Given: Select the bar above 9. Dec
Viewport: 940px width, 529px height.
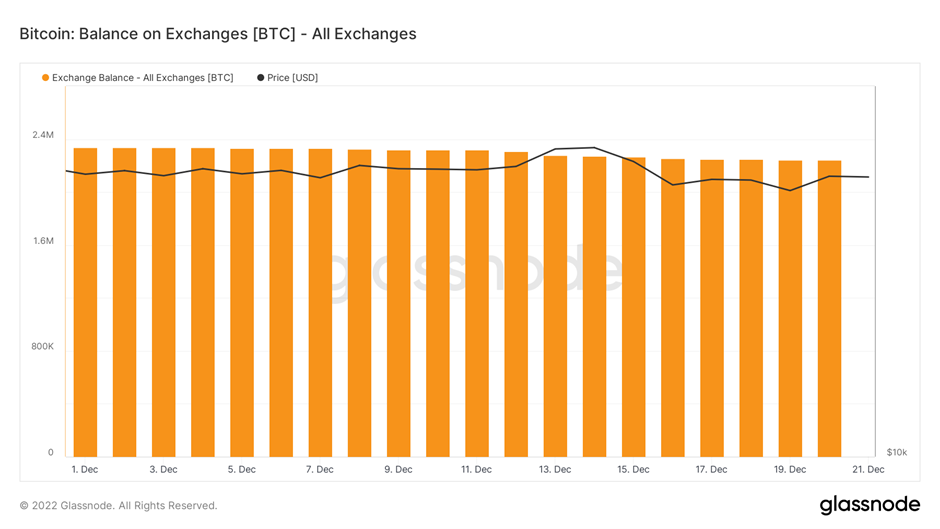Looking at the screenshot, I should 399,303.
